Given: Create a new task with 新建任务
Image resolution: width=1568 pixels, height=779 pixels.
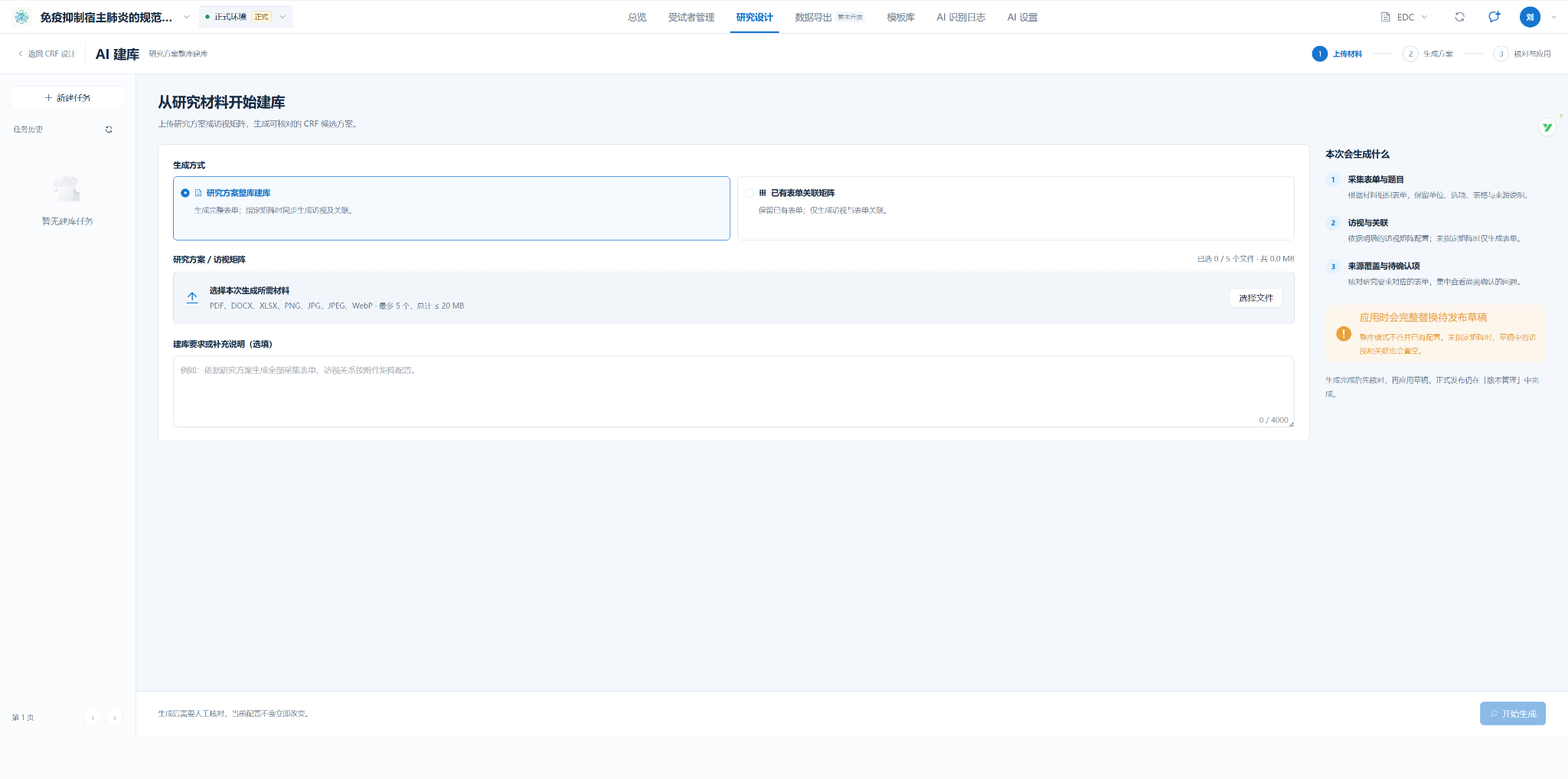Looking at the screenshot, I should (67, 97).
